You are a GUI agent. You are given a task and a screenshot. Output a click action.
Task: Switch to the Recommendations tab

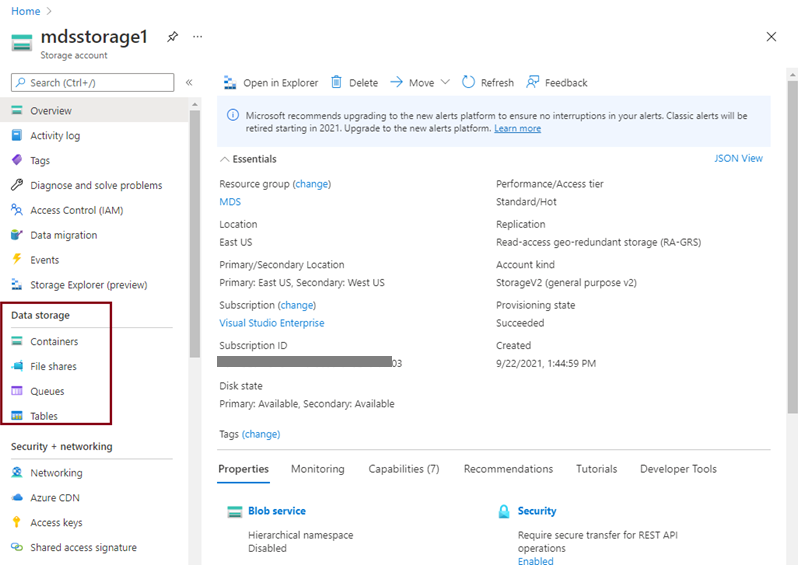point(508,469)
